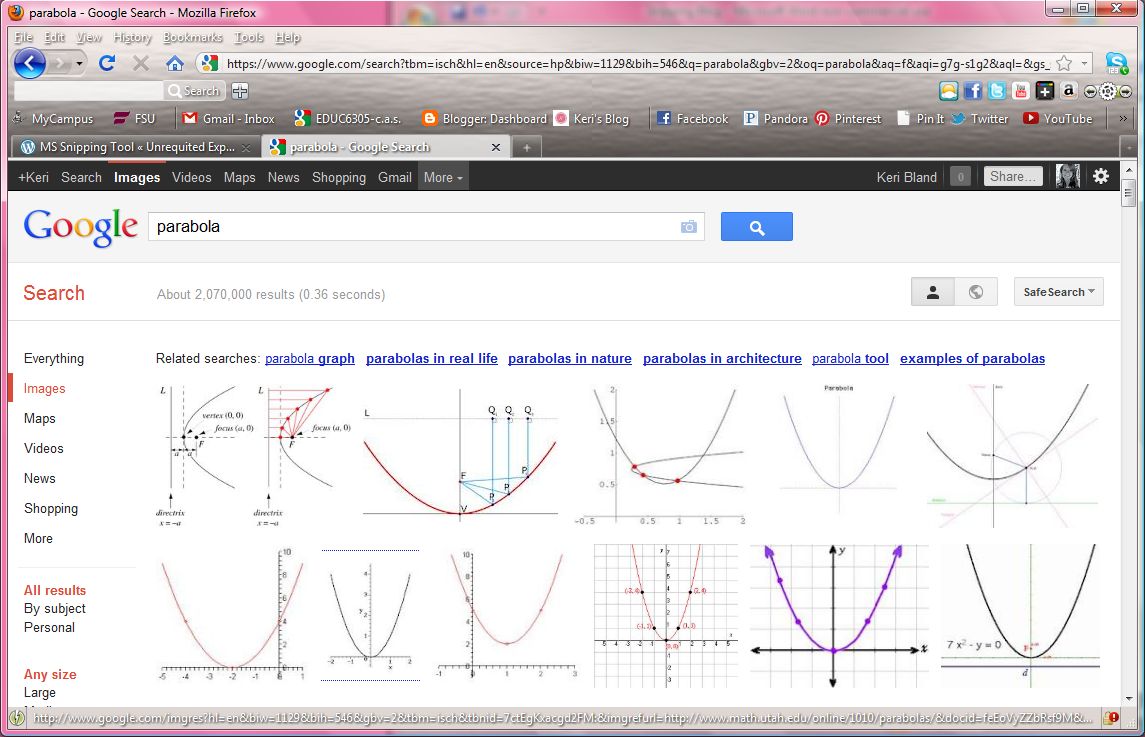Viewport: 1145px width, 737px height.
Task: Reload the page with the refresh icon
Action: 107,64
